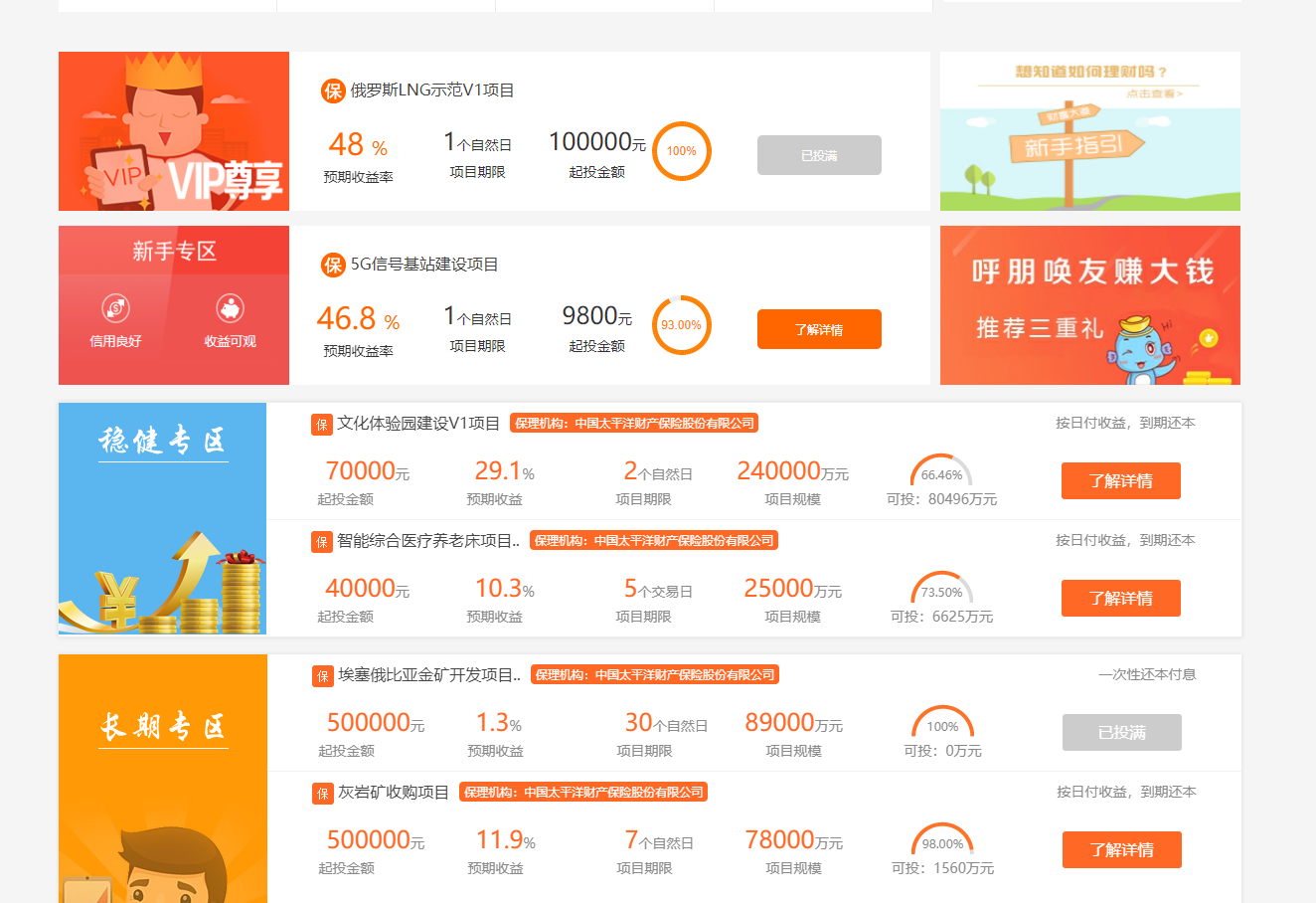Click the 40000元 minimum investment amount
The height and width of the screenshot is (903, 1316).
point(368,589)
